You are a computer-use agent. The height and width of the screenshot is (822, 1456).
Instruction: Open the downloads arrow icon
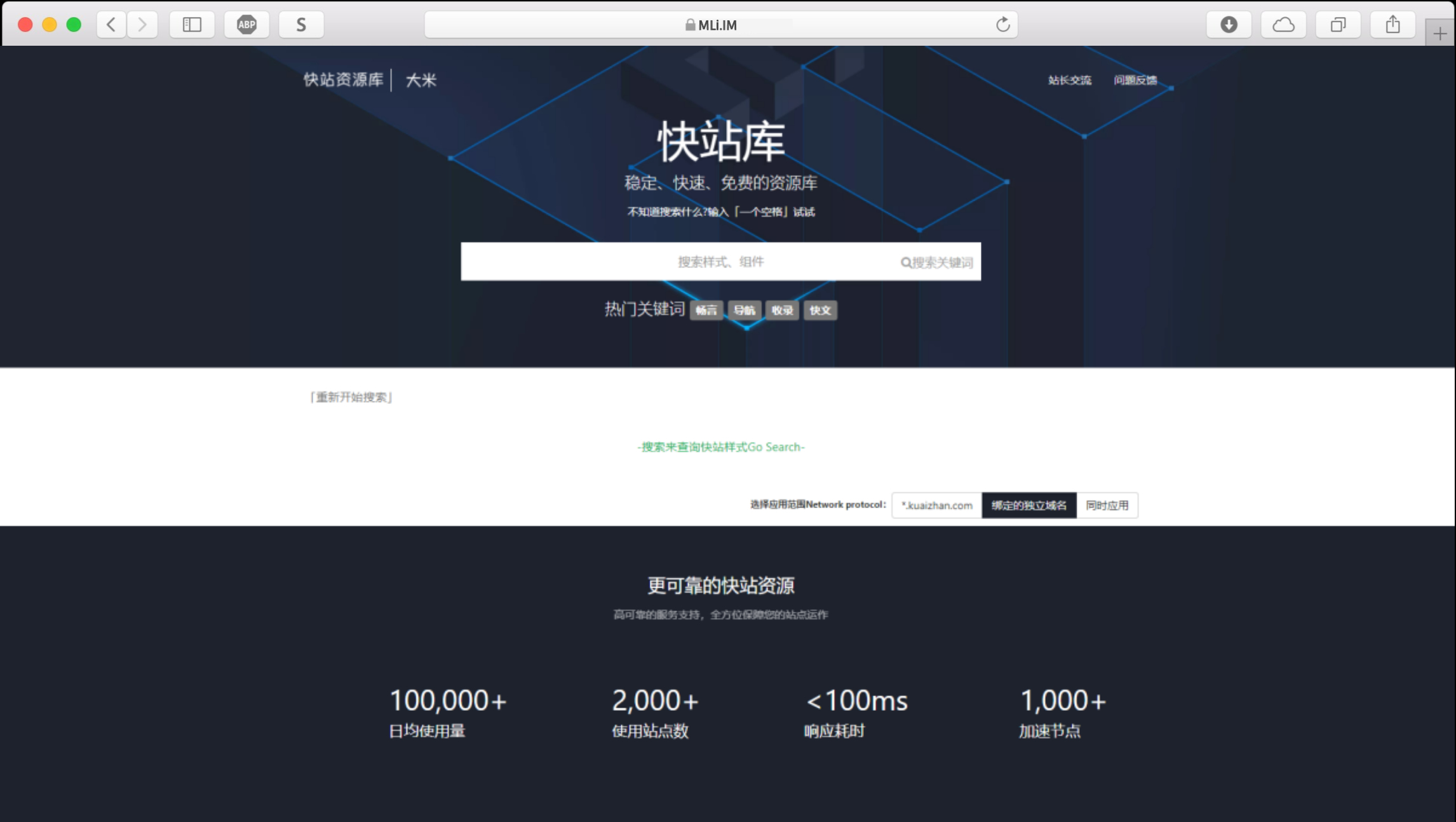(1229, 25)
